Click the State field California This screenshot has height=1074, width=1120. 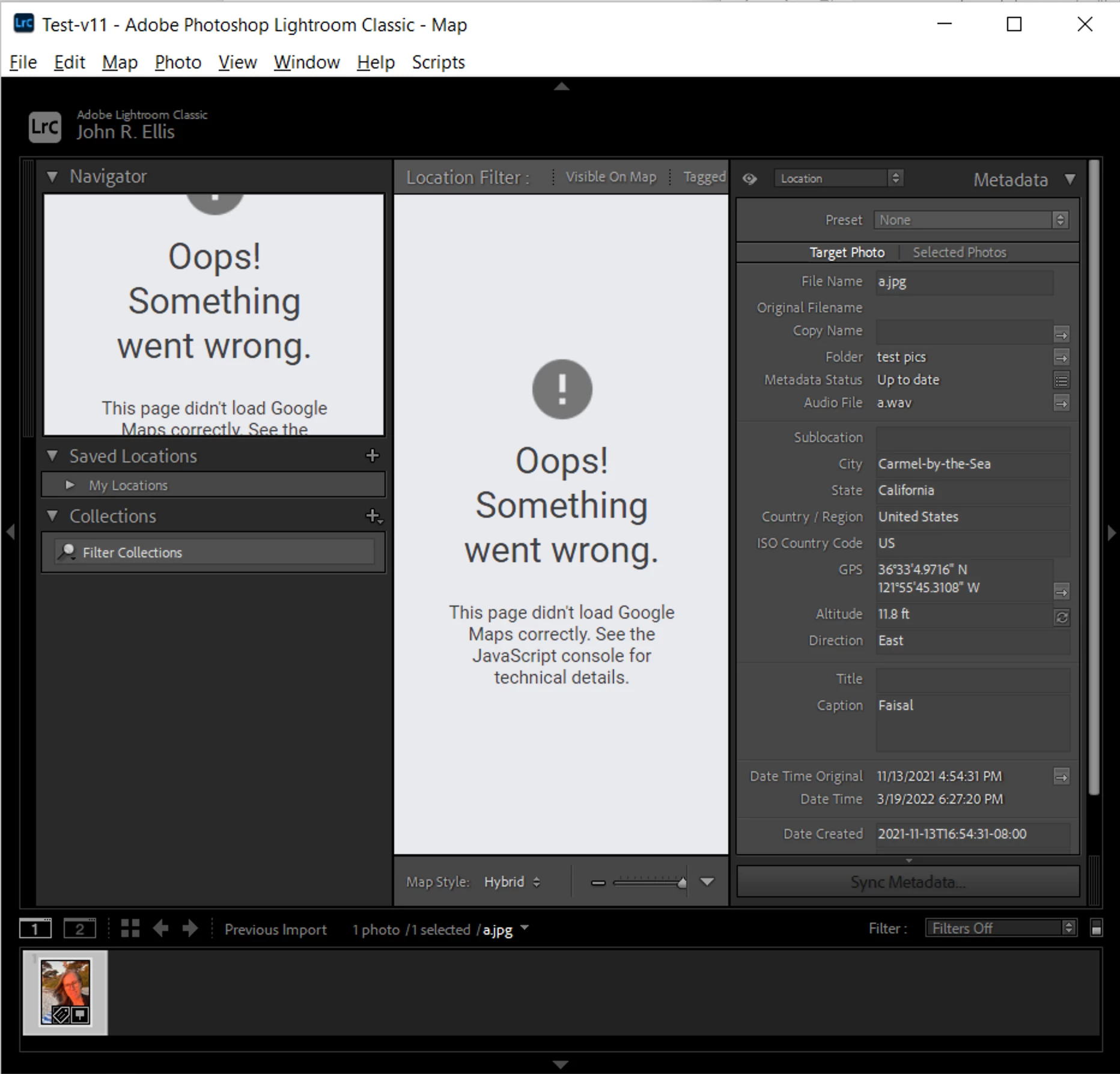(973, 491)
